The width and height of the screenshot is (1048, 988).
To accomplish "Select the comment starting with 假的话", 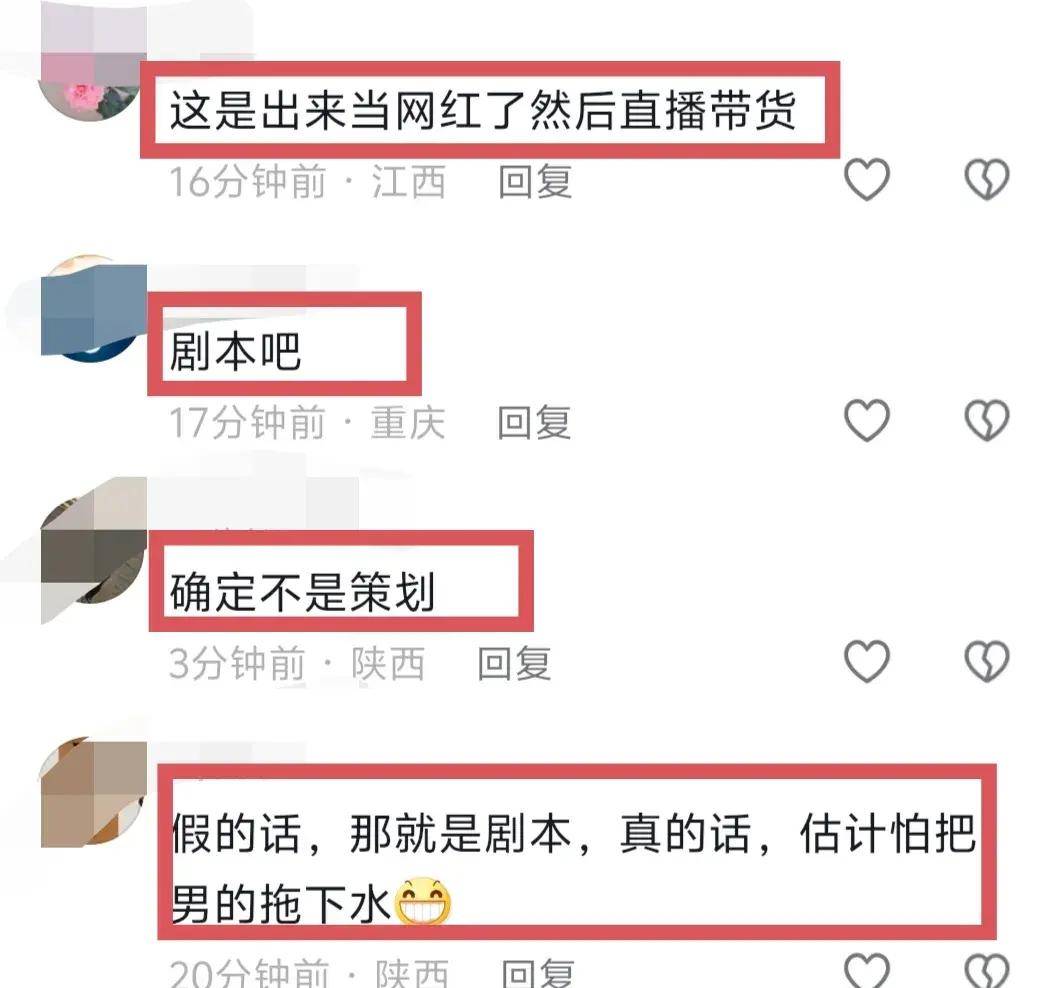I will click(573, 868).
